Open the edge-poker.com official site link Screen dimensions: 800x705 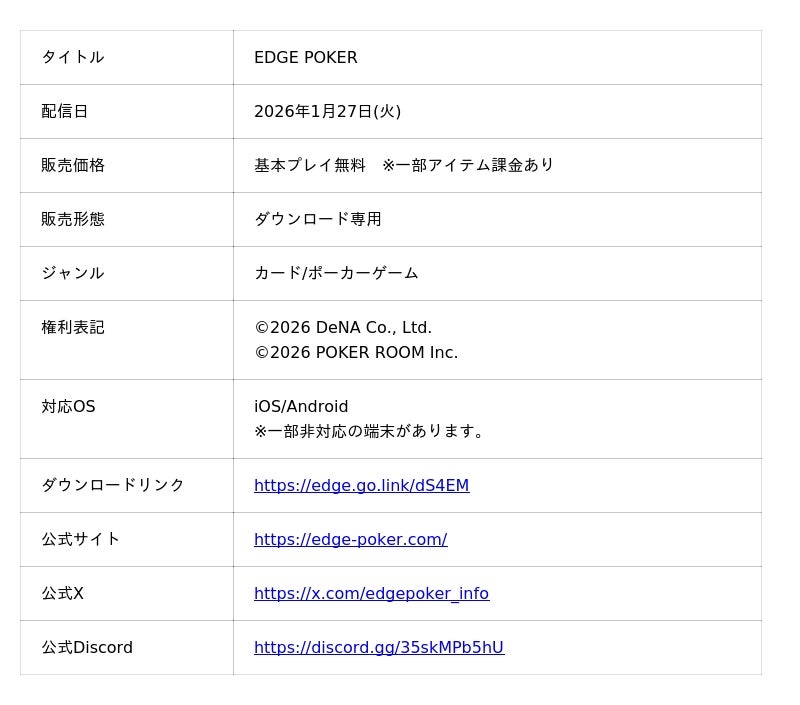pyautogui.click(x=351, y=539)
